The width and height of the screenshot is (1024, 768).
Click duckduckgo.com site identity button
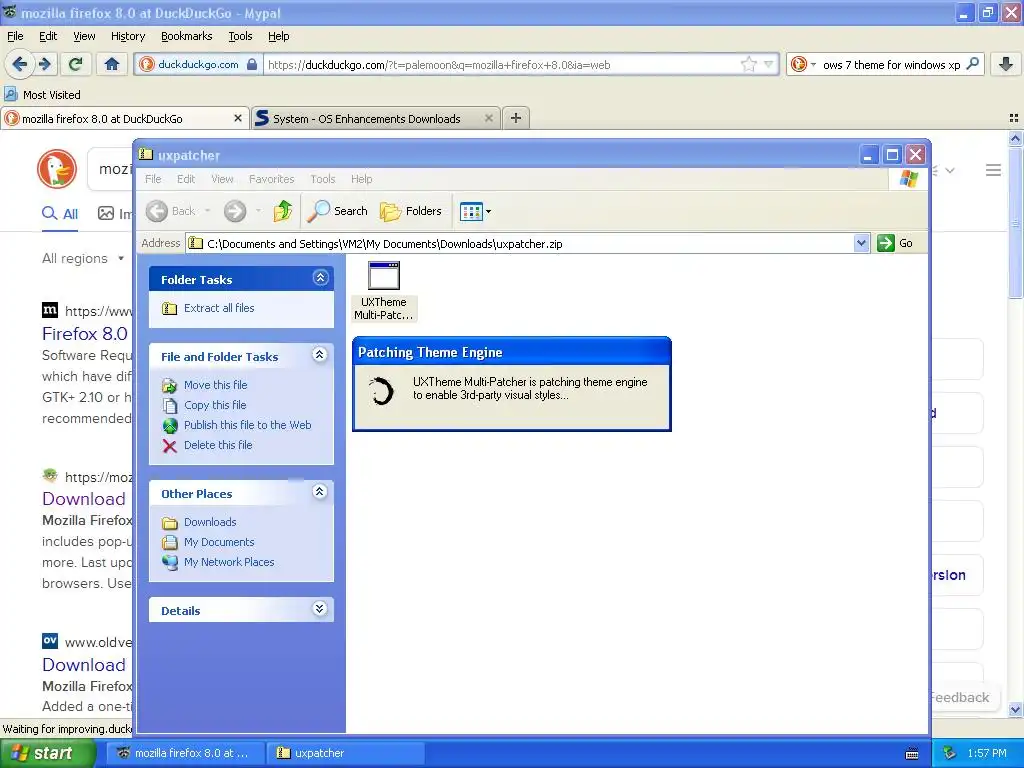[x=199, y=64]
